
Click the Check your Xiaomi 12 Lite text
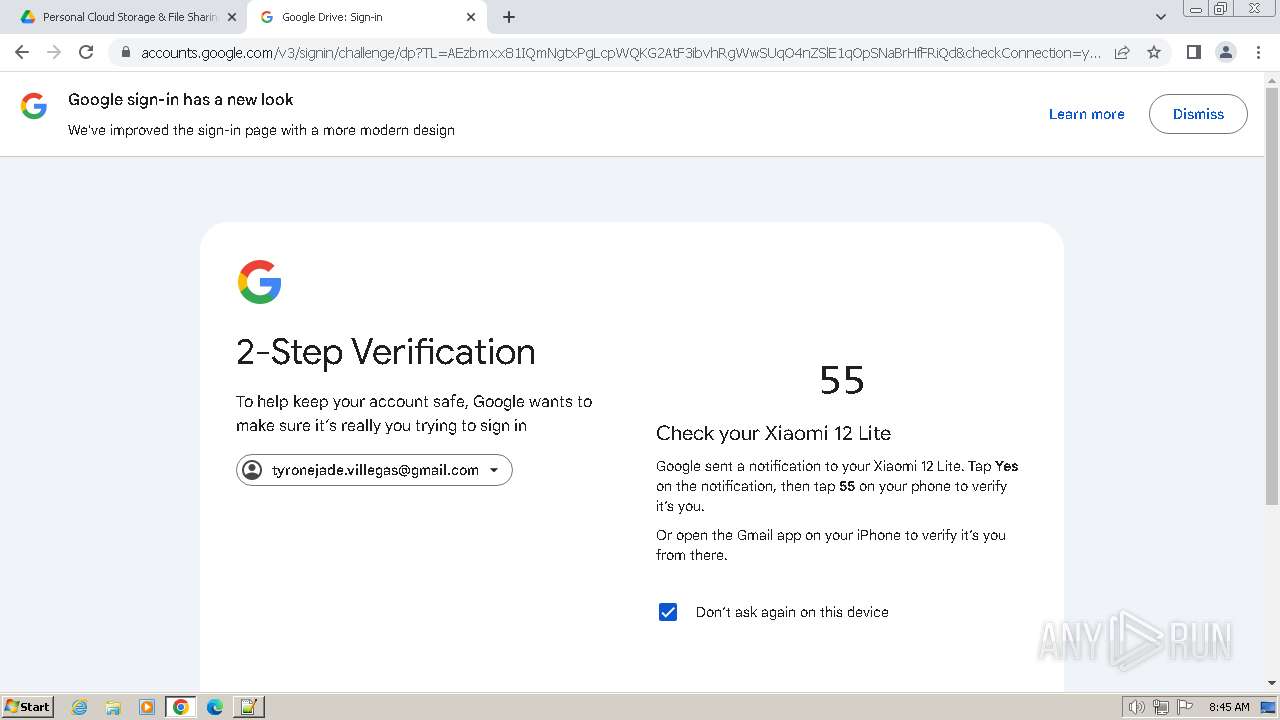[773, 433]
